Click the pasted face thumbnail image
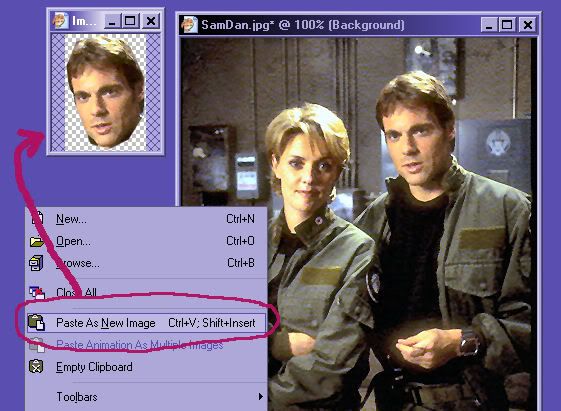Image resolution: width=561 pixels, height=411 pixels. pyautogui.click(x=106, y=92)
